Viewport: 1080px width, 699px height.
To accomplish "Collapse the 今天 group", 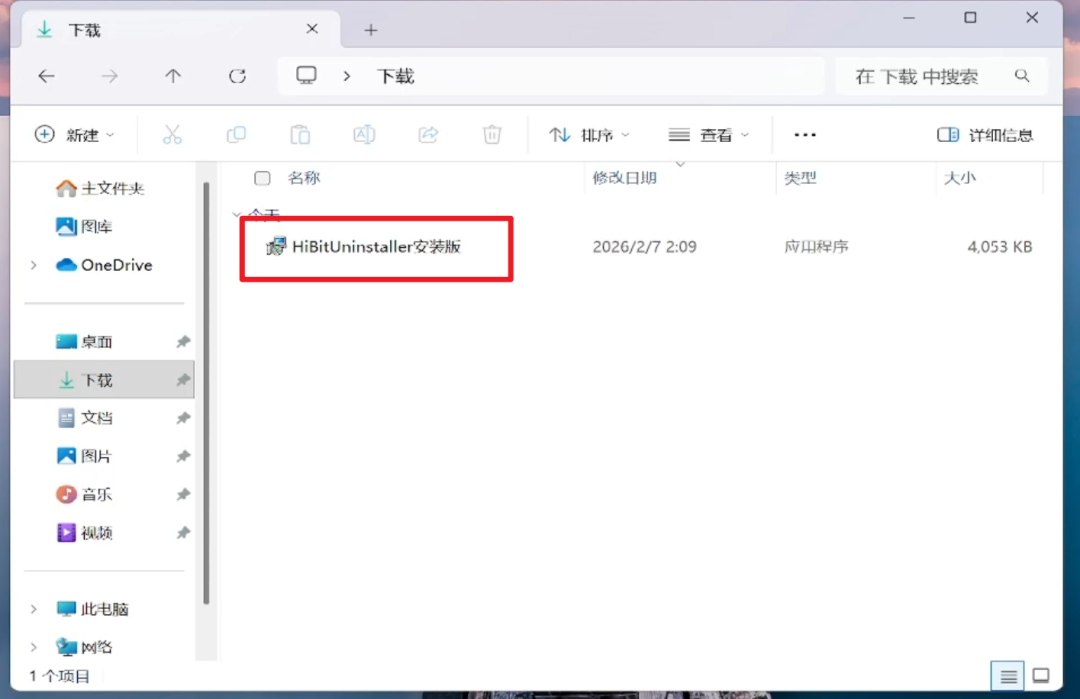I will pos(237,214).
